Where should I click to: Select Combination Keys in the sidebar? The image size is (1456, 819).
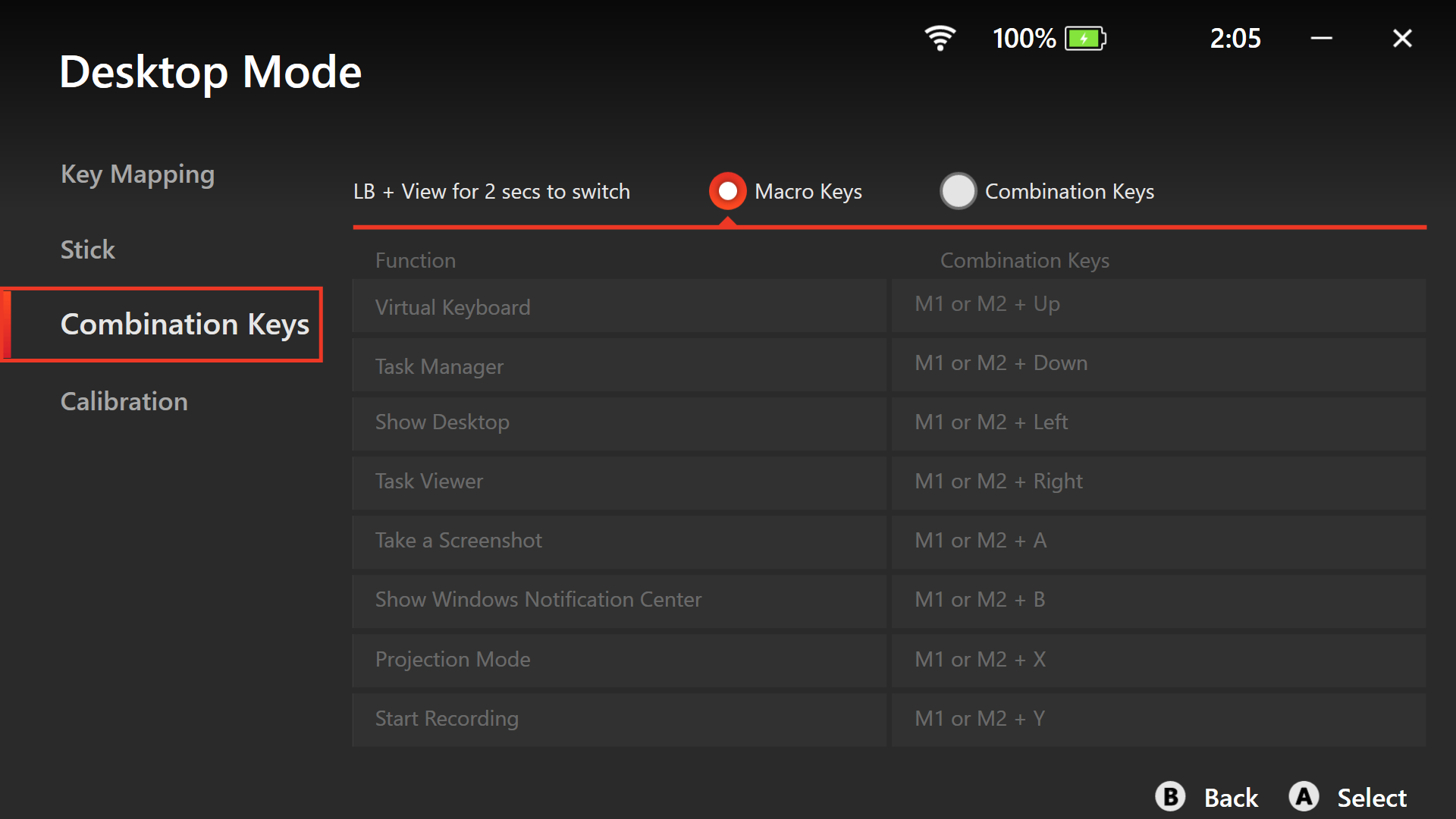pyautogui.click(x=184, y=325)
